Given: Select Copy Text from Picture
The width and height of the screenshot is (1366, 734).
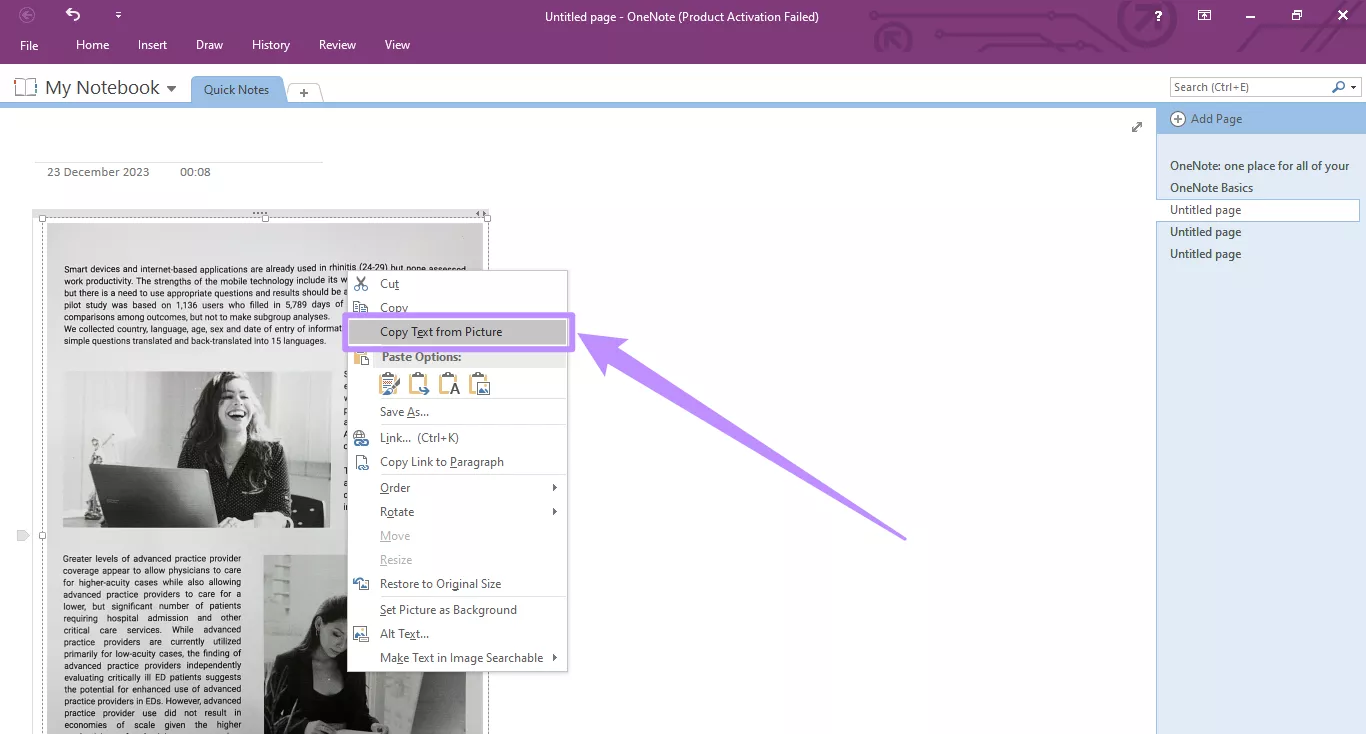Looking at the screenshot, I should click(x=441, y=331).
